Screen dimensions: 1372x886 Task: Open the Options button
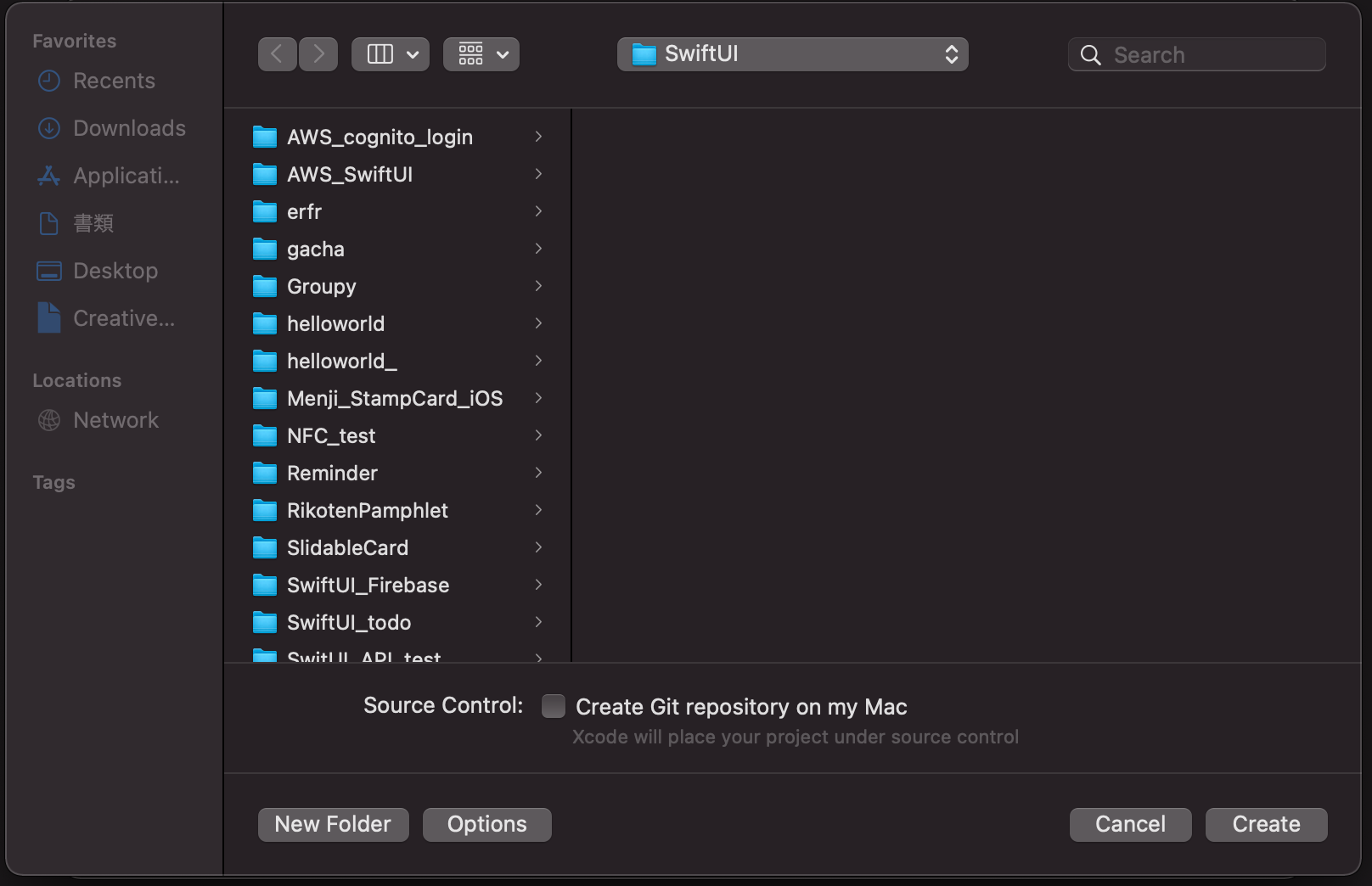[487, 824]
